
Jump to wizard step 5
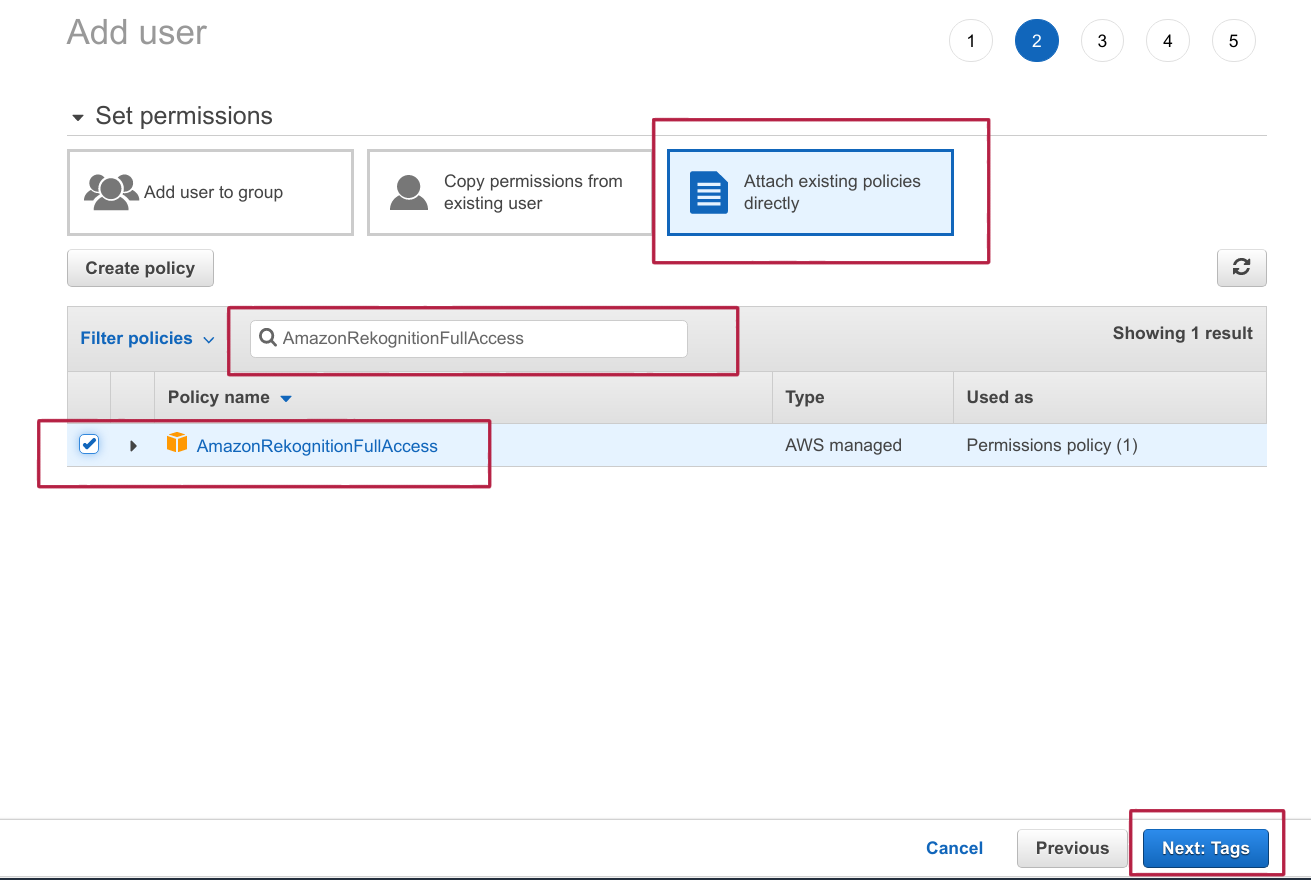pos(1233,41)
